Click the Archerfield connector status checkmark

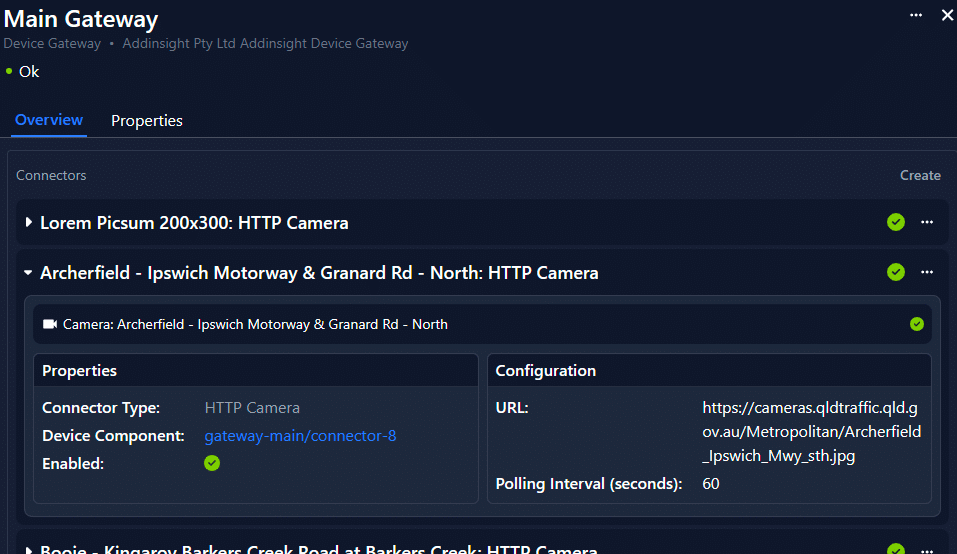tap(896, 272)
